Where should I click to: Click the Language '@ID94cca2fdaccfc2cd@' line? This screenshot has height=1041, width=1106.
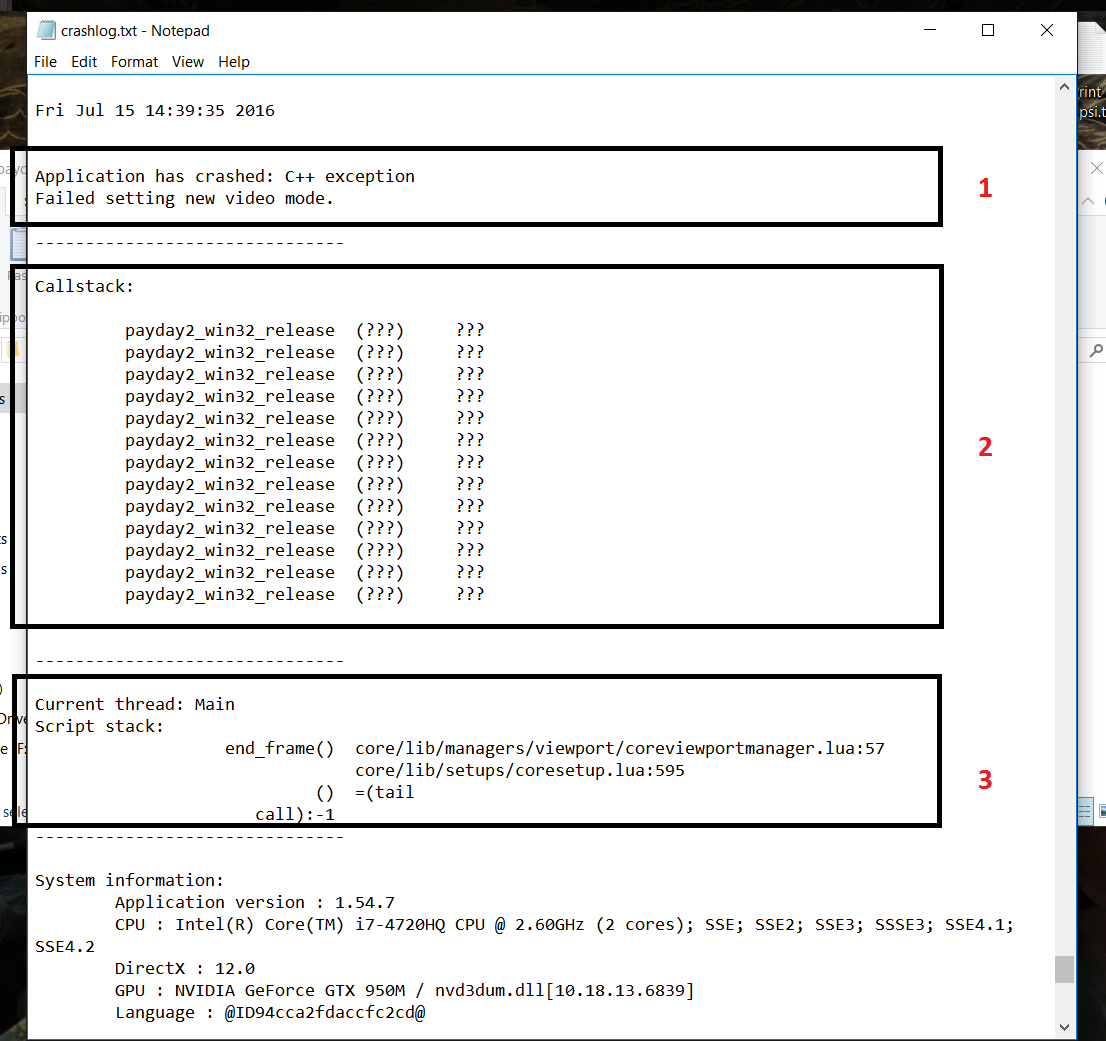tap(270, 1013)
